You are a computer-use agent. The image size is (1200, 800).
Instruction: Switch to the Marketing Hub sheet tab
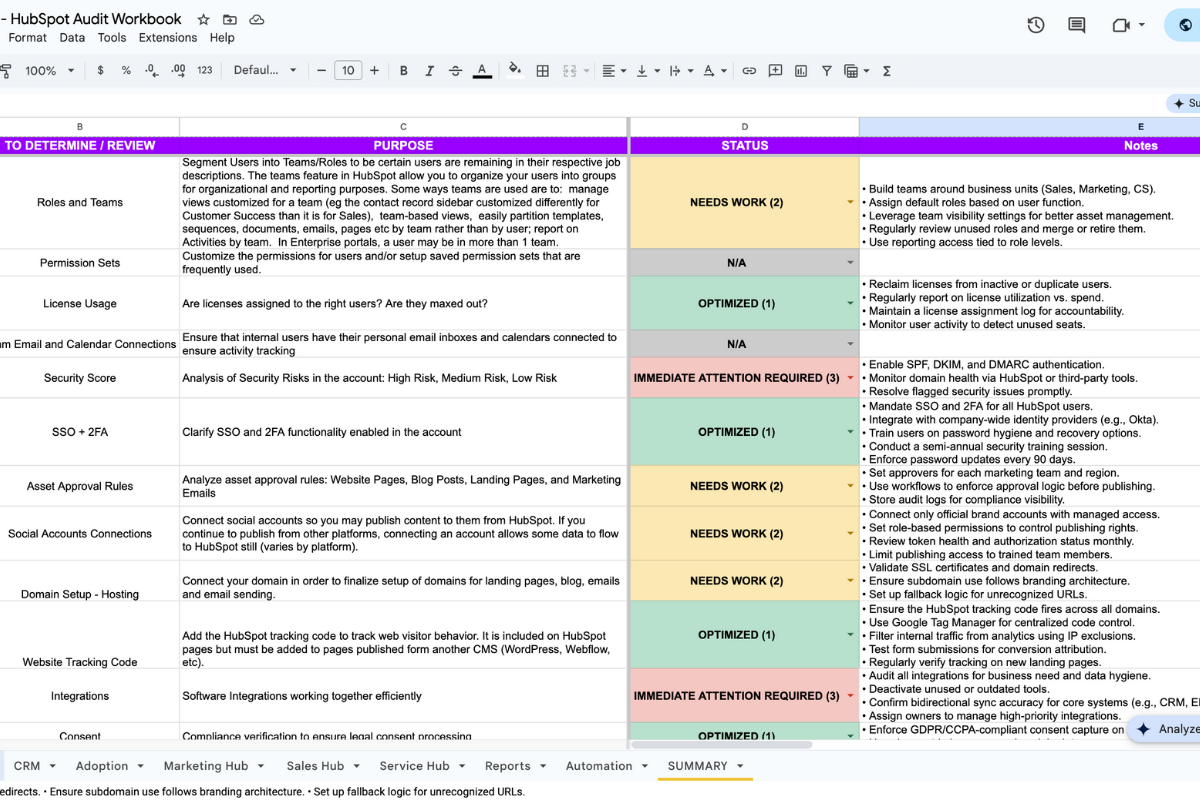pyautogui.click(x=206, y=766)
